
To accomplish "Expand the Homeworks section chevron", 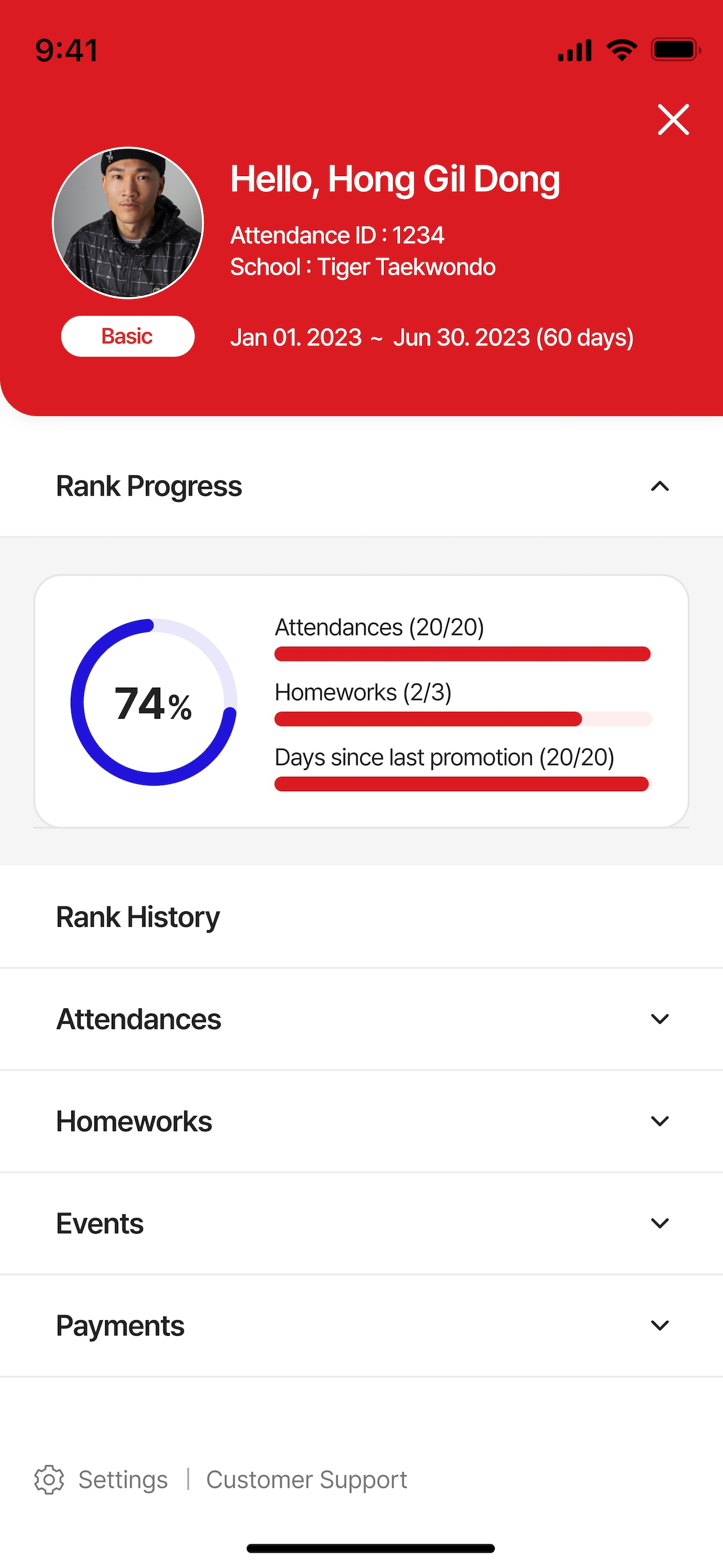I will tap(660, 1121).
